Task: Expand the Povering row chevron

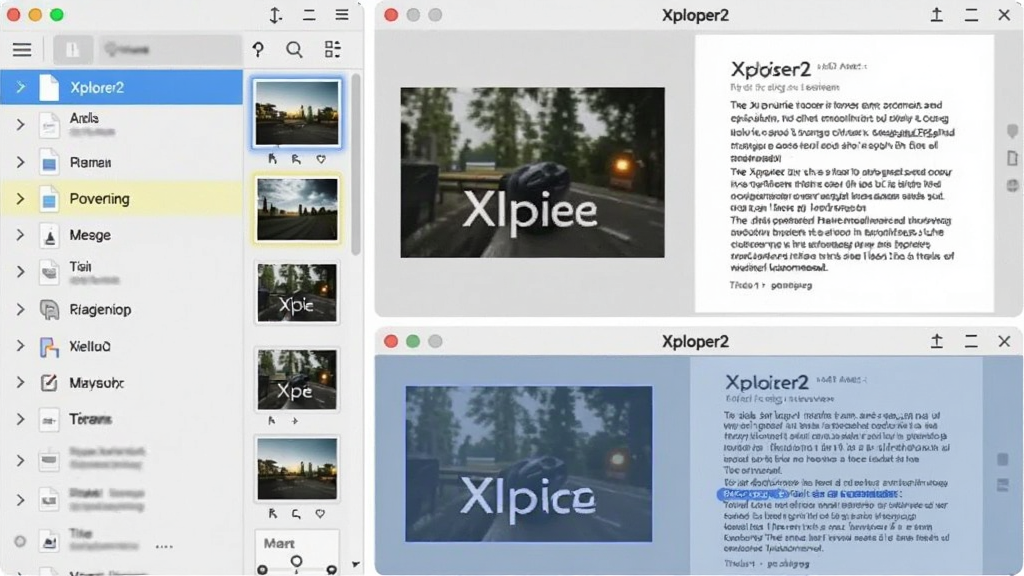Action: coord(20,199)
